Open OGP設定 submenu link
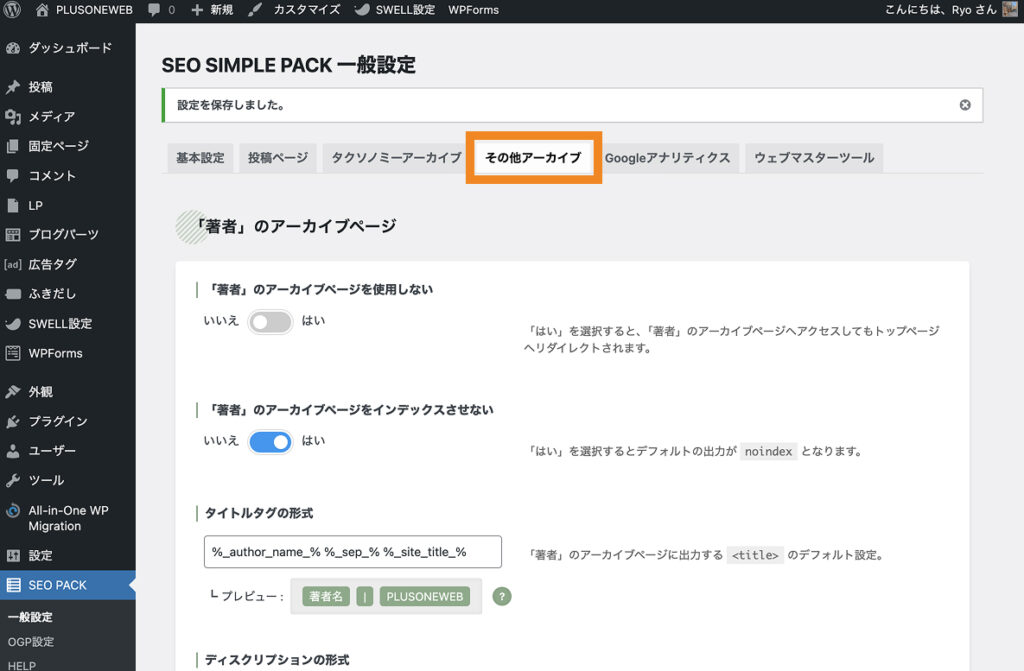Image resolution: width=1024 pixels, height=671 pixels. pos(31,642)
